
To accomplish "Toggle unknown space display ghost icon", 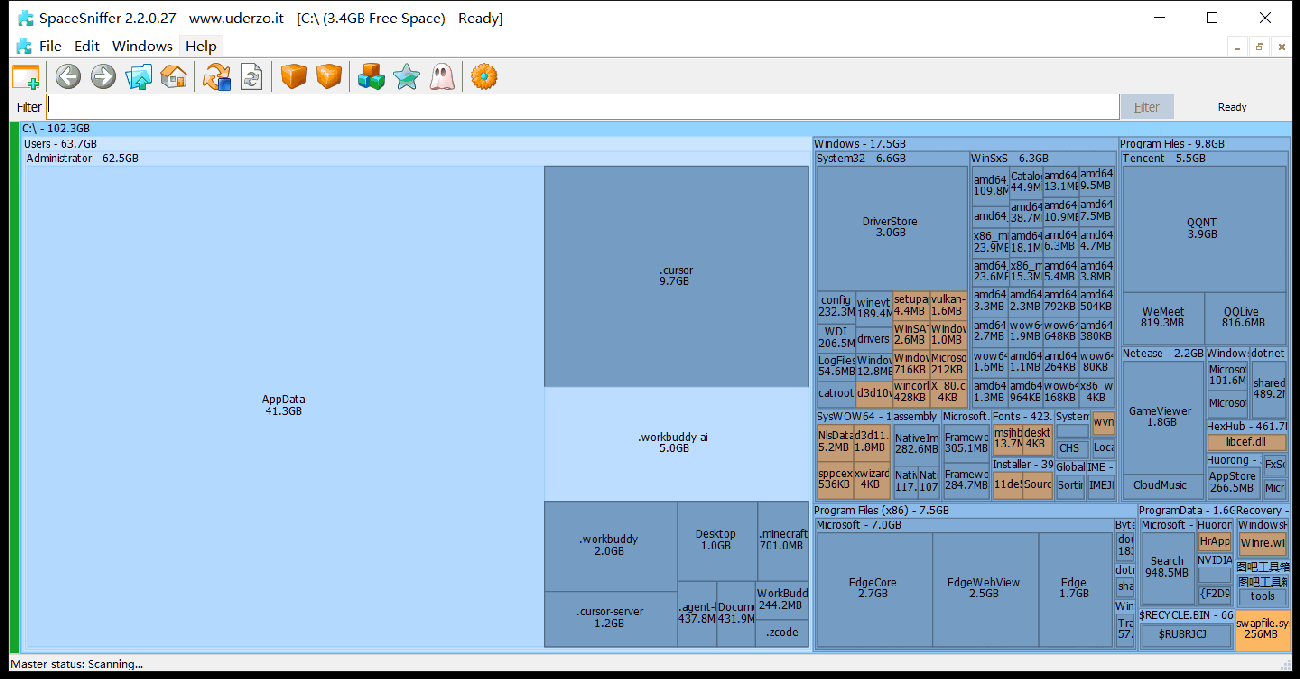I will (441, 77).
